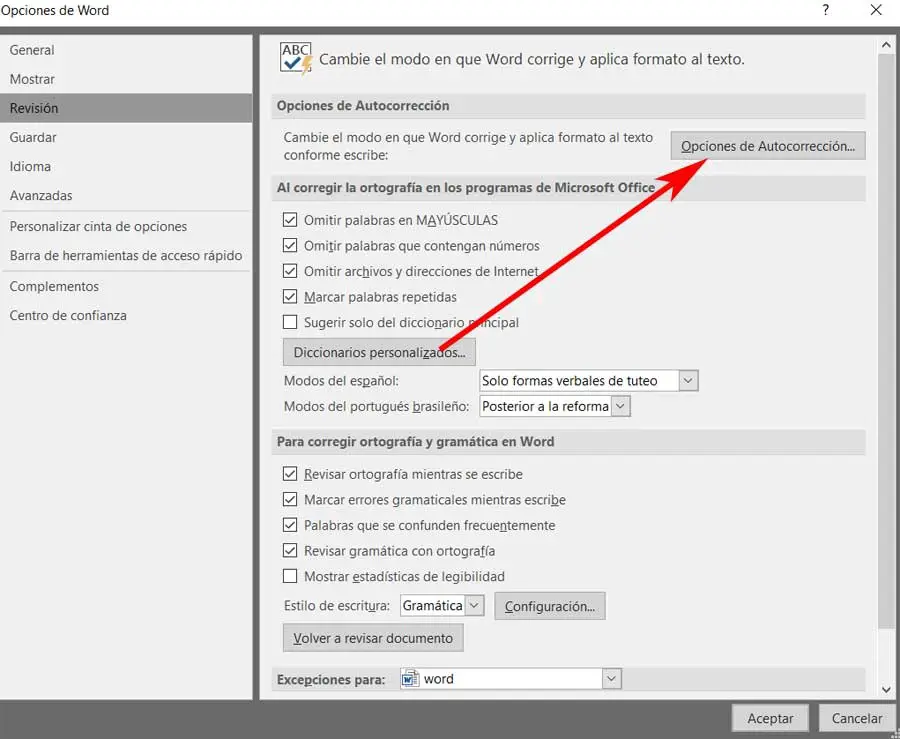Close the Opciones de Word dialog
Image resolution: width=900 pixels, height=739 pixels.
(x=876, y=10)
